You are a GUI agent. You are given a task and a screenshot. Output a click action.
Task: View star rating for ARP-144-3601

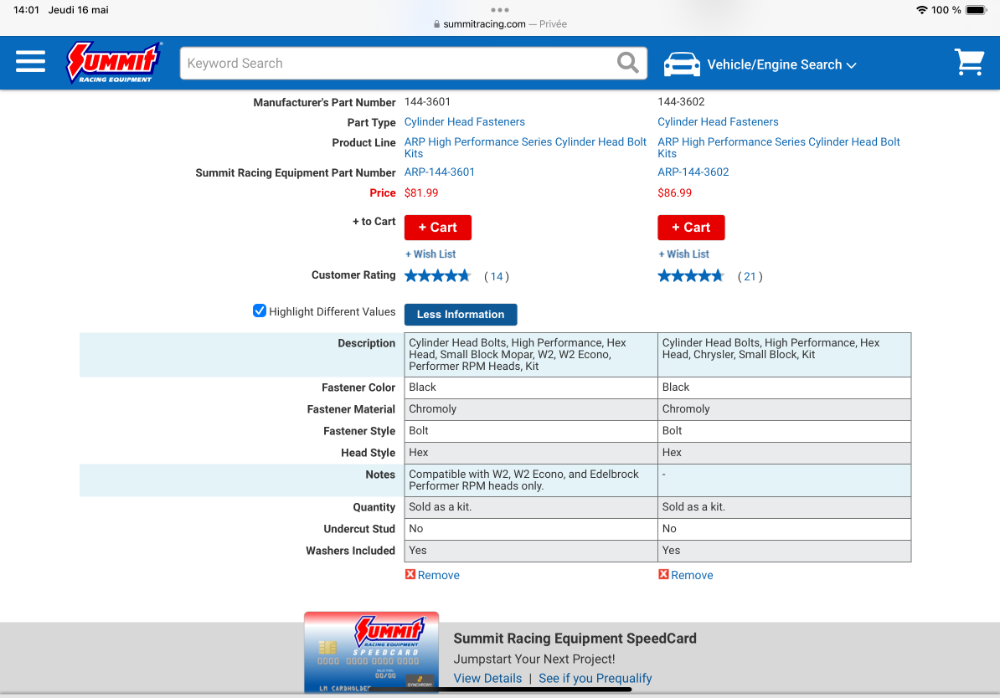(438, 276)
